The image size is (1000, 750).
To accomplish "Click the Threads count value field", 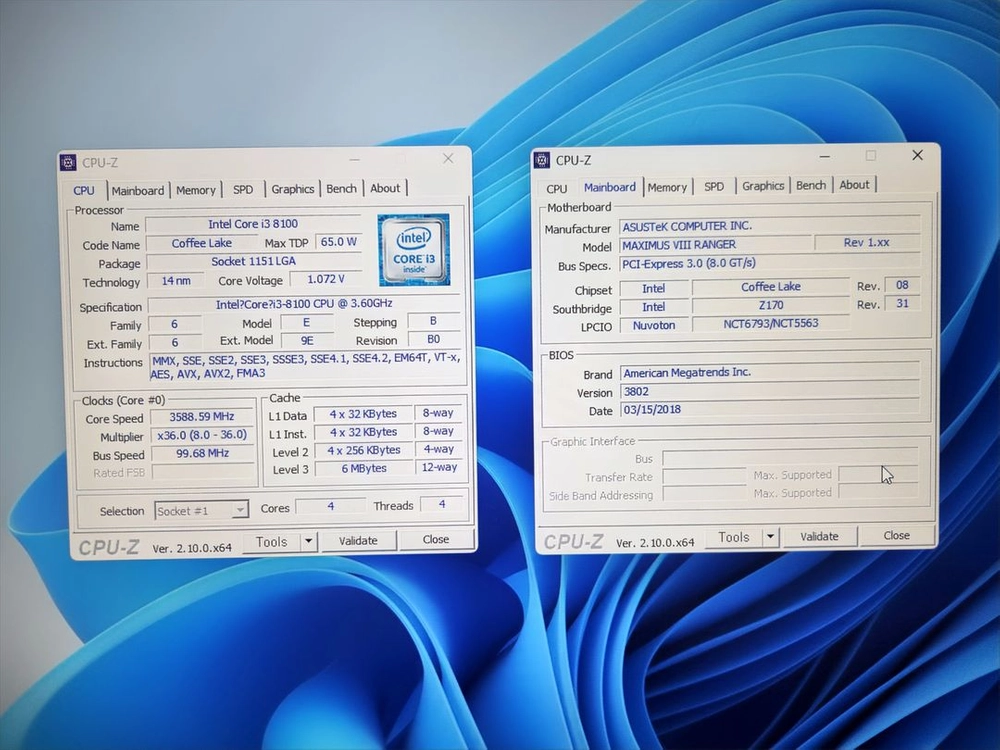I will (442, 504).
